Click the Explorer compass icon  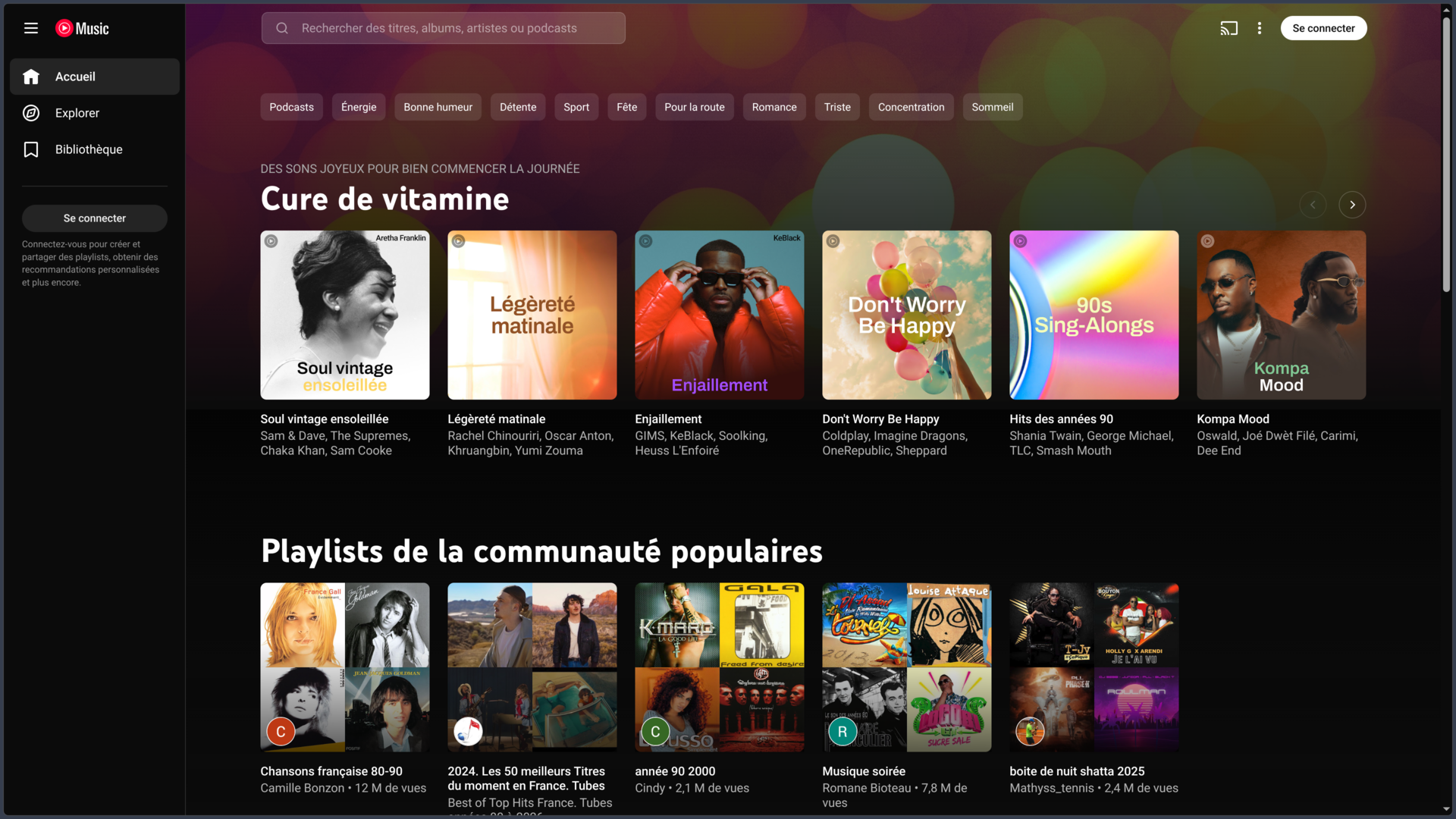pos(31,113)
